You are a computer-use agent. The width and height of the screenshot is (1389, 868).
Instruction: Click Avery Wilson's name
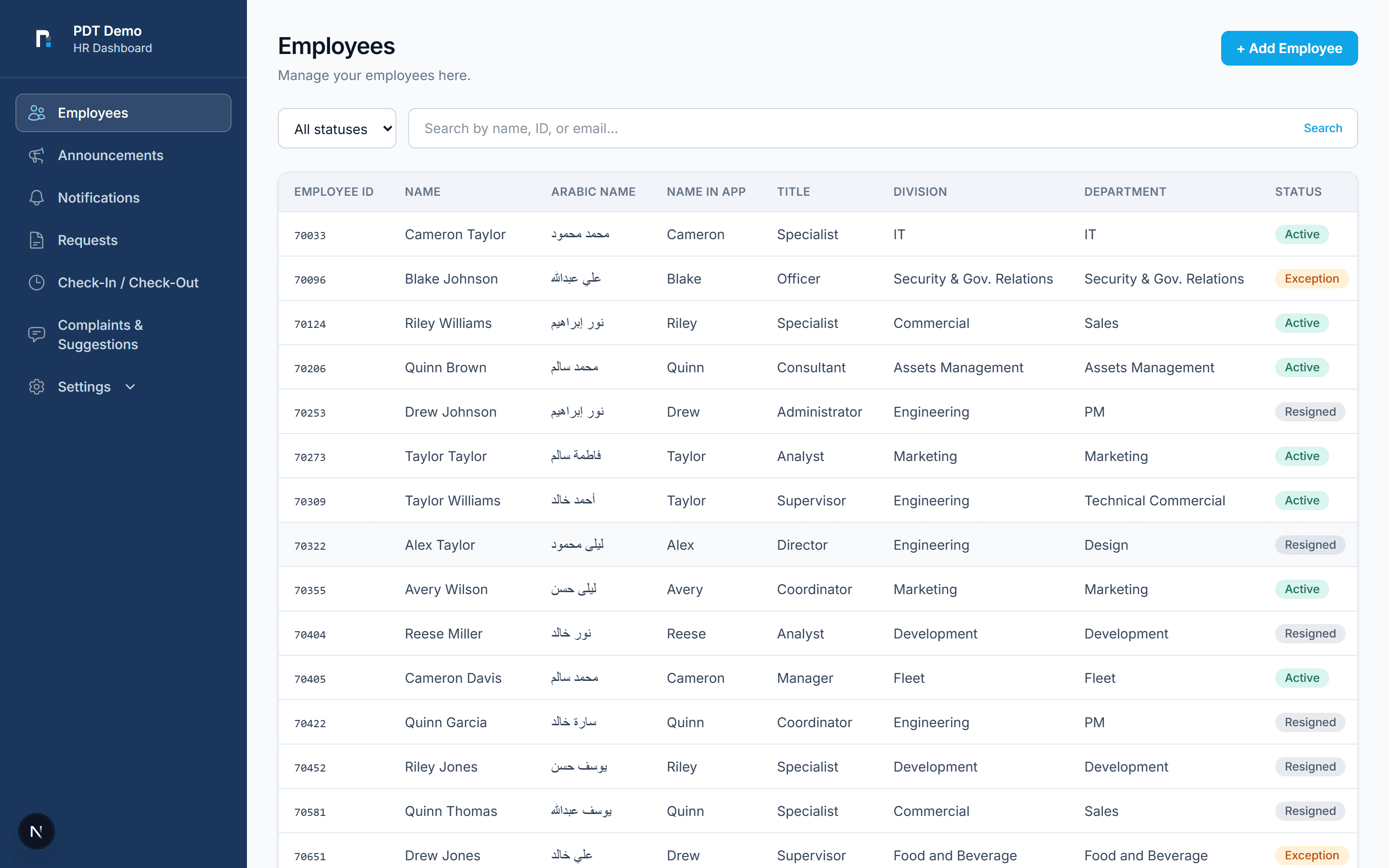[446, 590]
